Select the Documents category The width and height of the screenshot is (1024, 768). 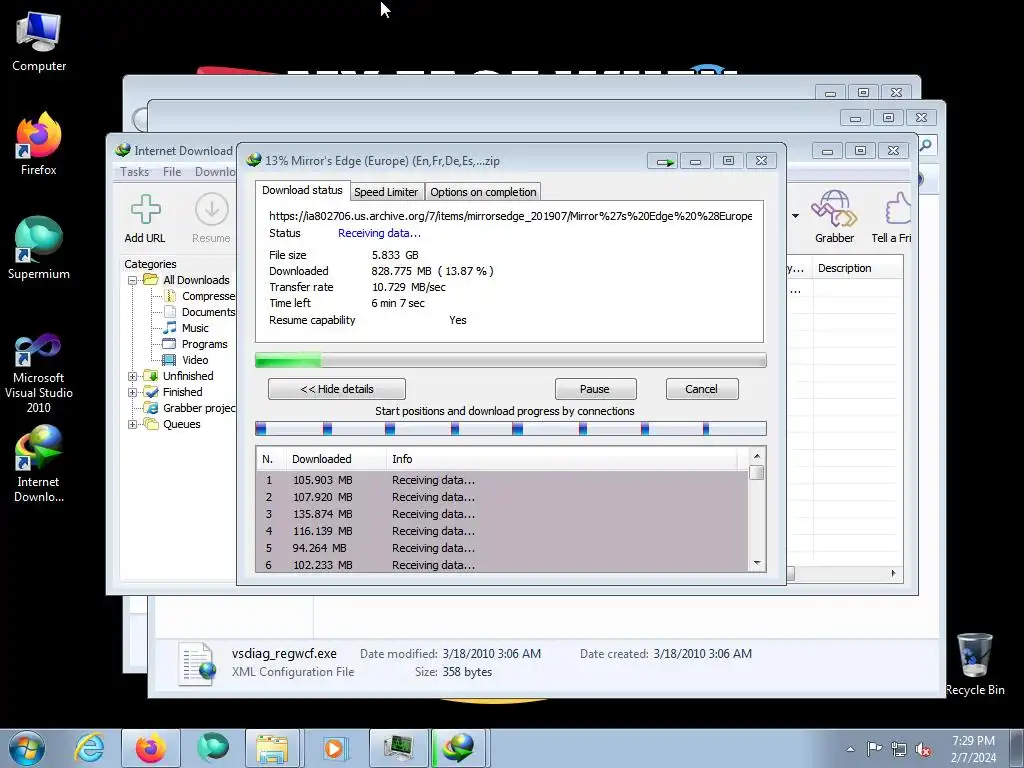point(199,312)
